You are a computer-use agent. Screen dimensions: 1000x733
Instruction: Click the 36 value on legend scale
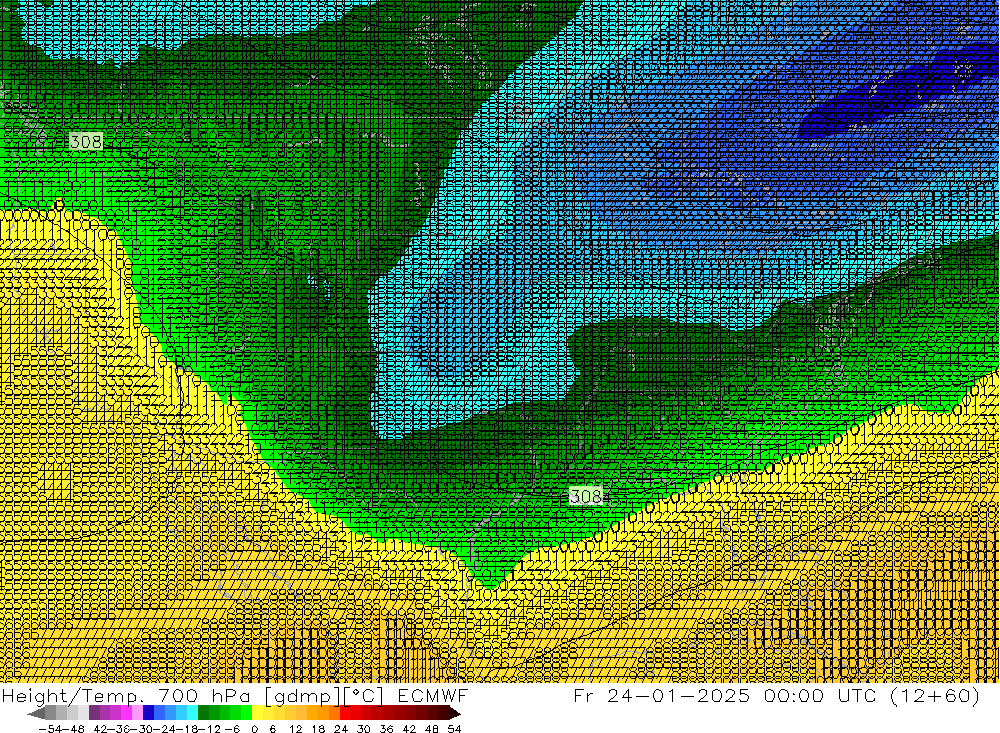tap(386, 729)
